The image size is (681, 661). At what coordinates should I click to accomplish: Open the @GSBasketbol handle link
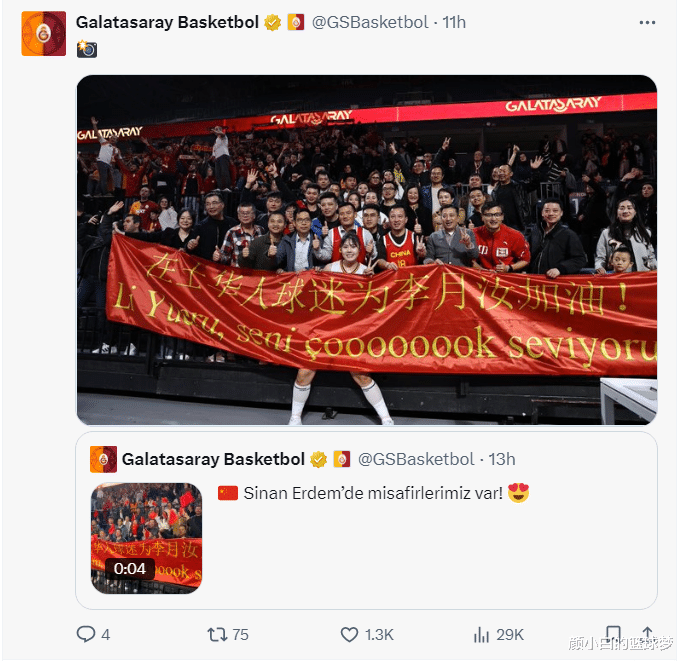pyautogui.click(x=370, y=23)
